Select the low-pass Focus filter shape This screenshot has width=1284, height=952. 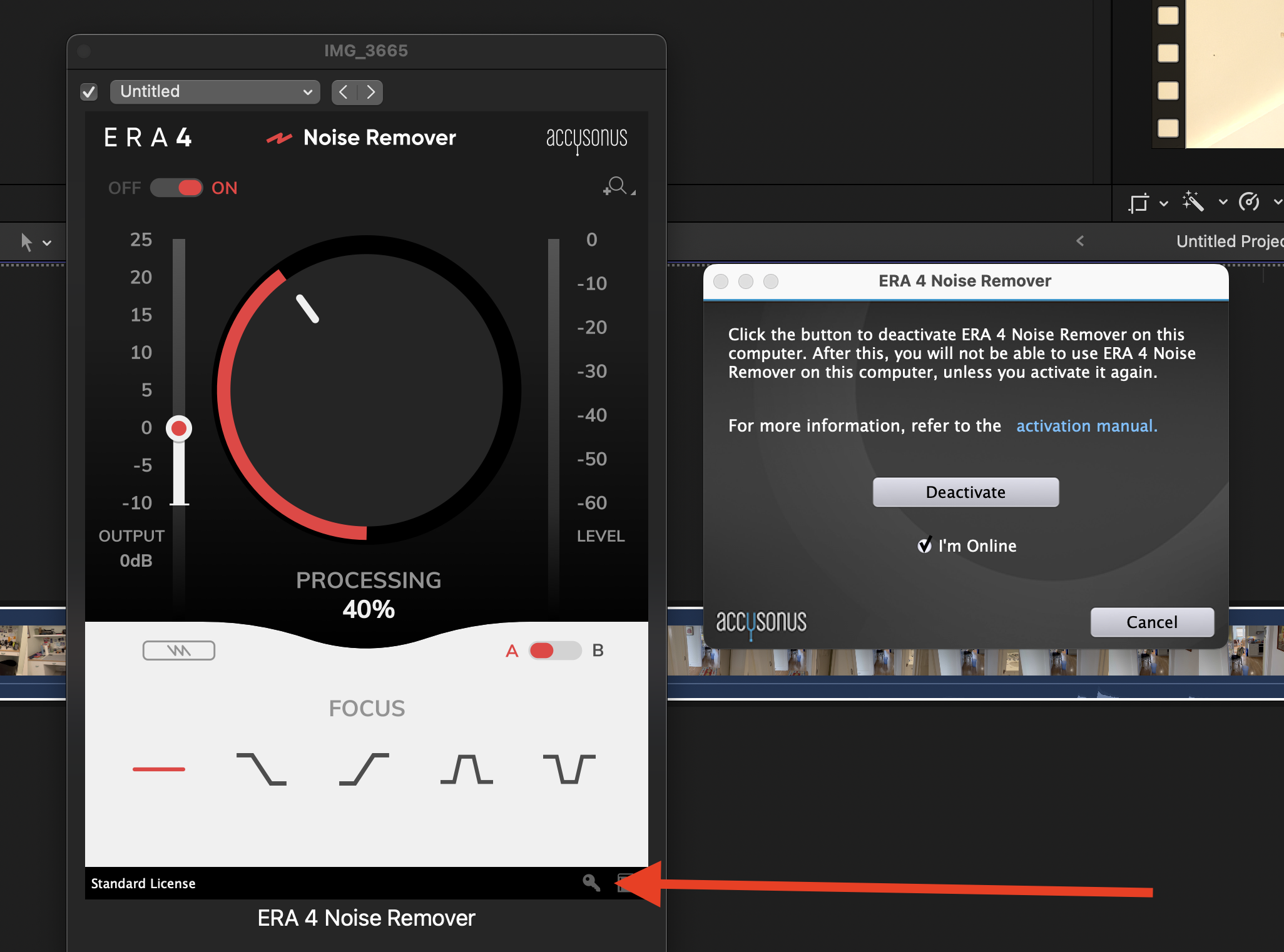coord(262,769)
